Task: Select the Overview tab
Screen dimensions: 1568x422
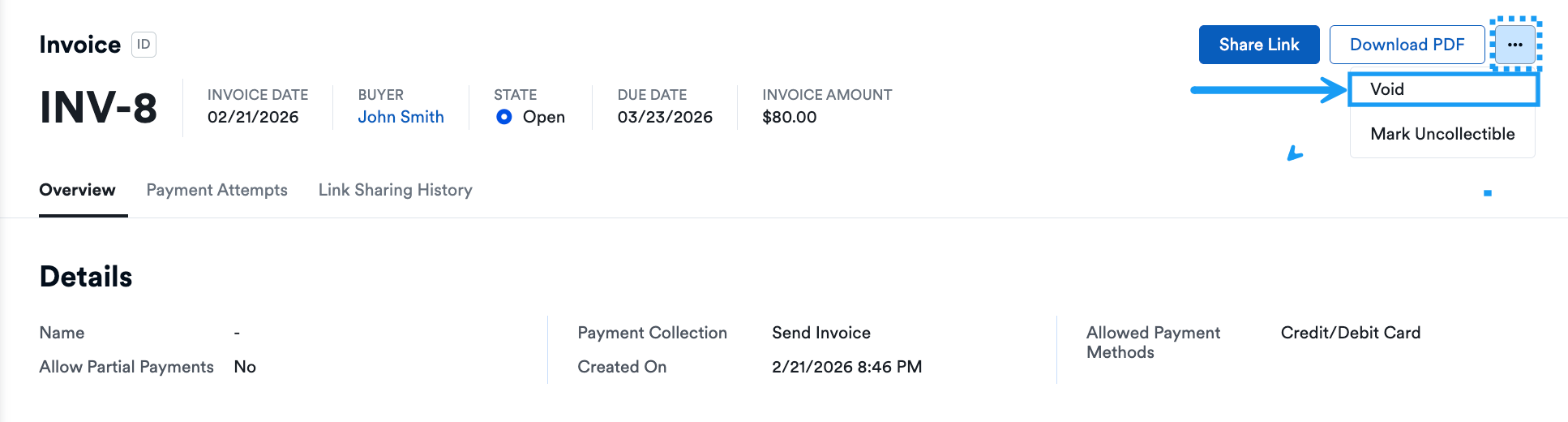Action: 77,190
